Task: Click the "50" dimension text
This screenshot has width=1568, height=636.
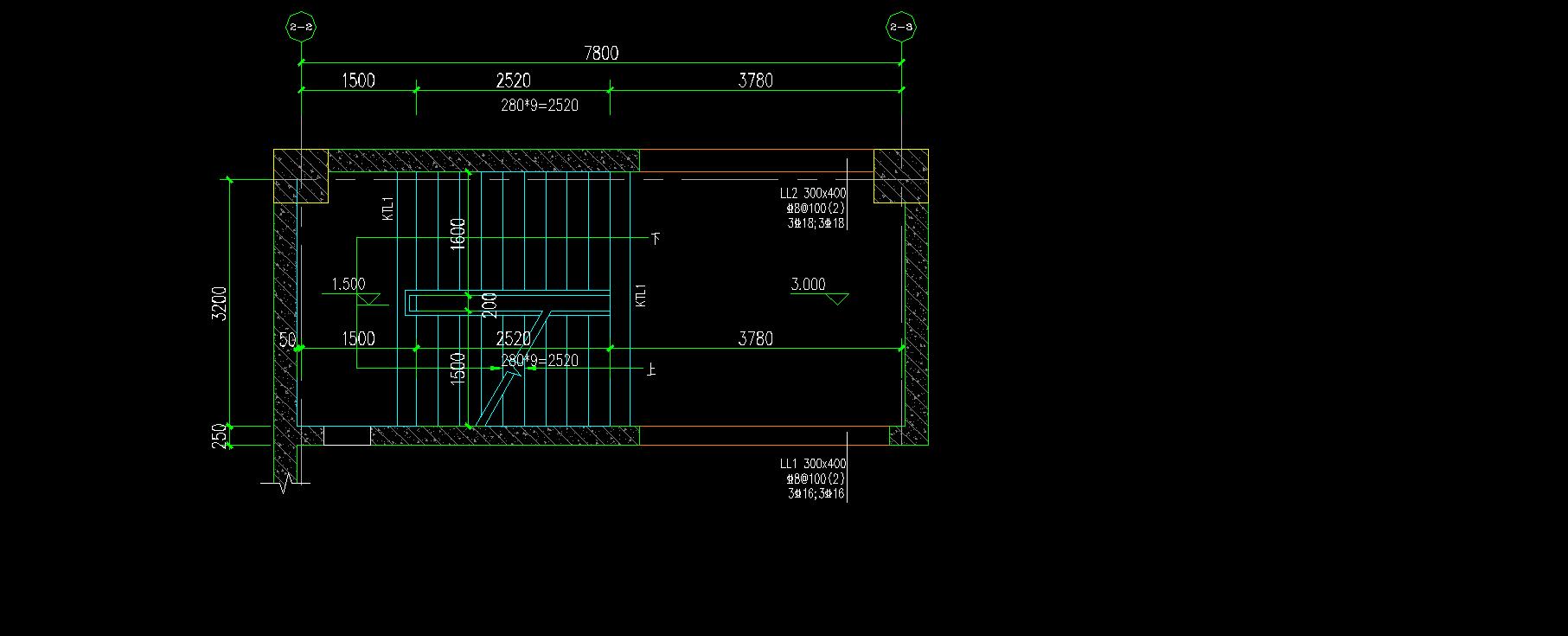Action: (x=287, y=338)
